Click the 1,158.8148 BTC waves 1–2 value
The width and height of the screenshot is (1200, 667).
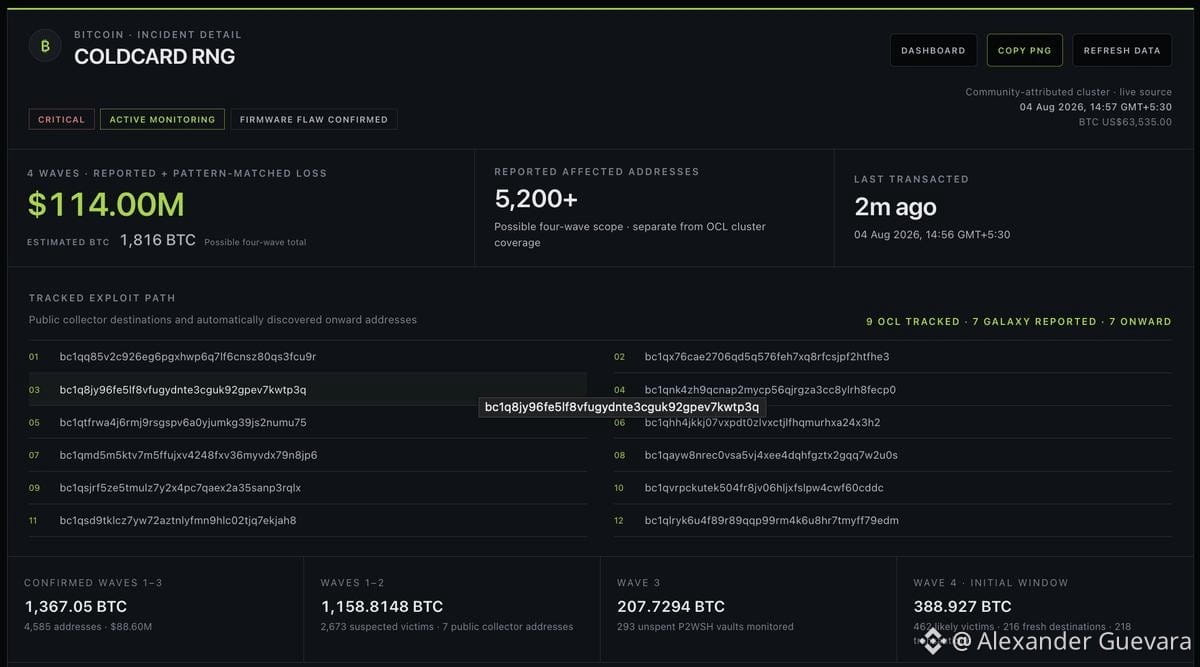click(x=382, y=606)
